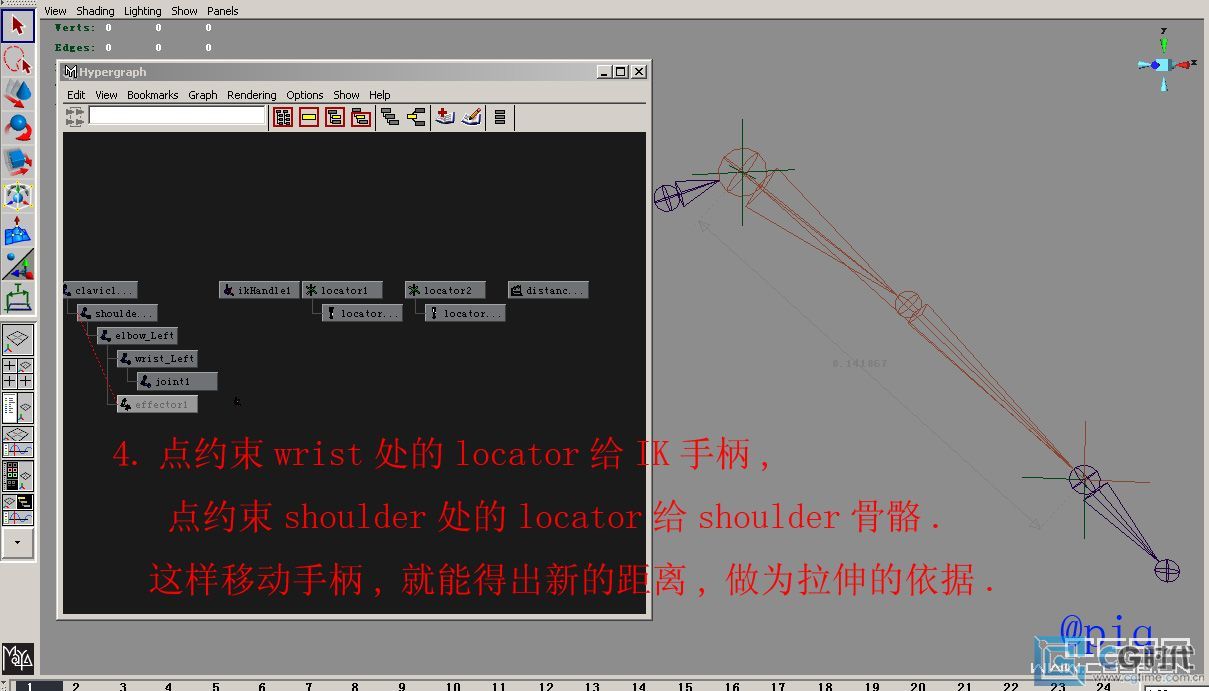Click Frame All in Hypergraph toolbar
Image resolution: width=1209 pixels, height=691 pixels.
click(x=283, y=117)
